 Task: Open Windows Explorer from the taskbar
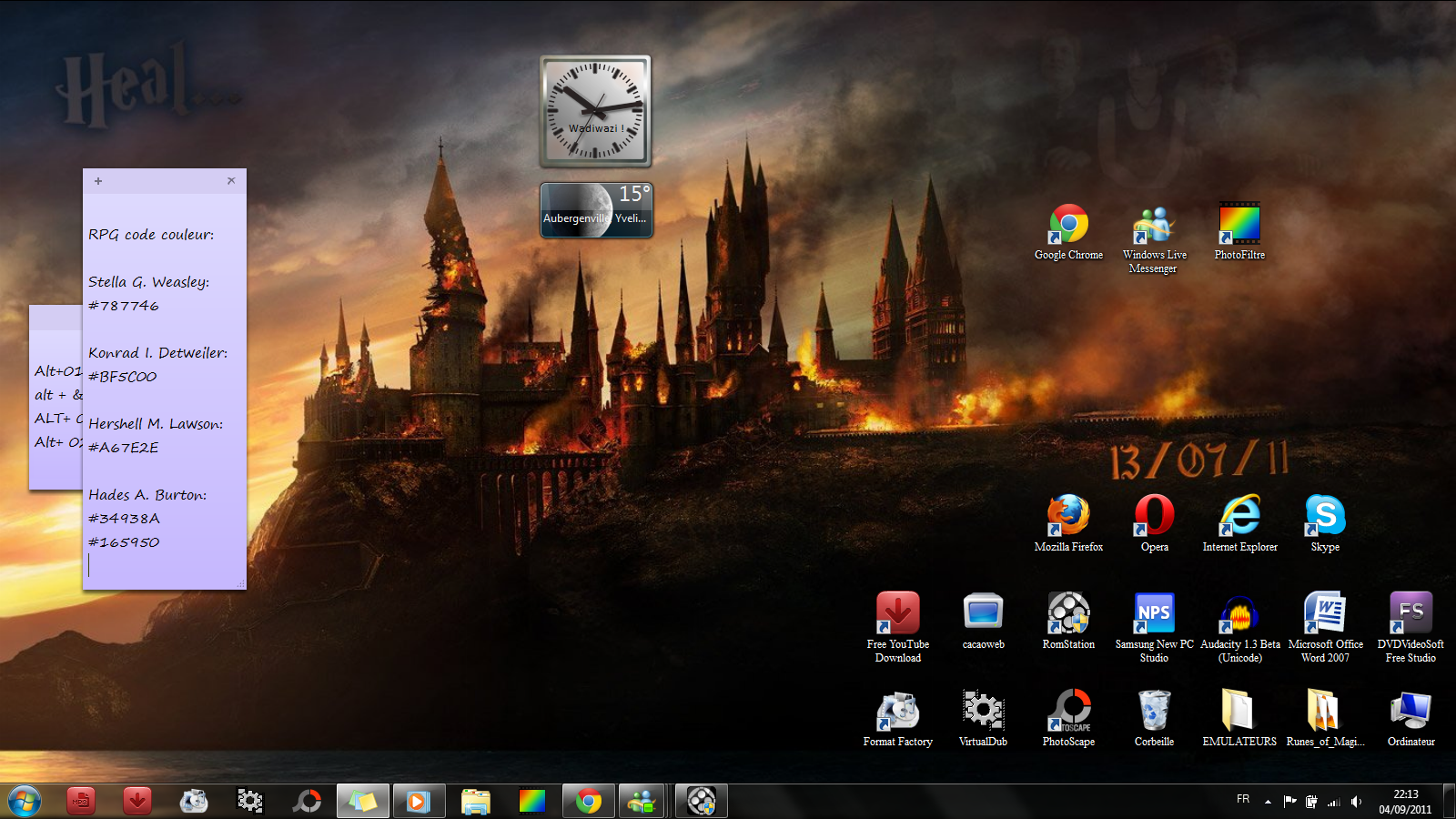click(x=475, y=801)
